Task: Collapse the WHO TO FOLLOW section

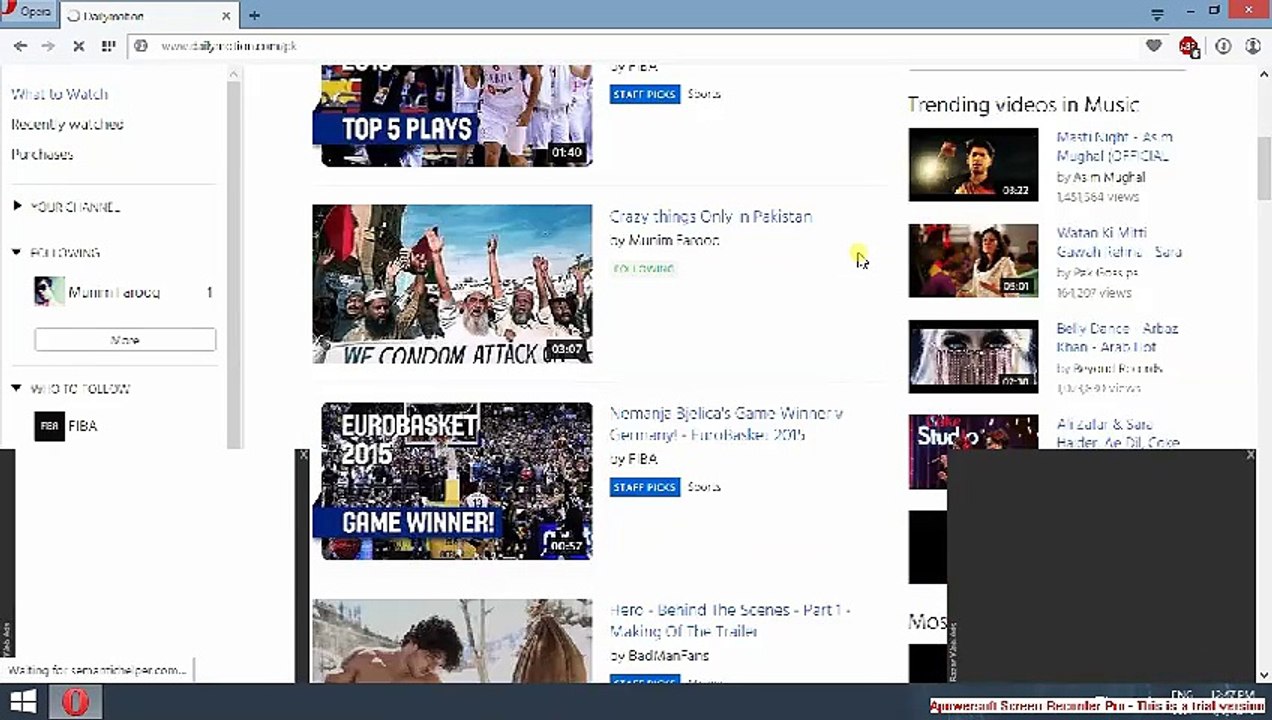Action: pos(71,389)
